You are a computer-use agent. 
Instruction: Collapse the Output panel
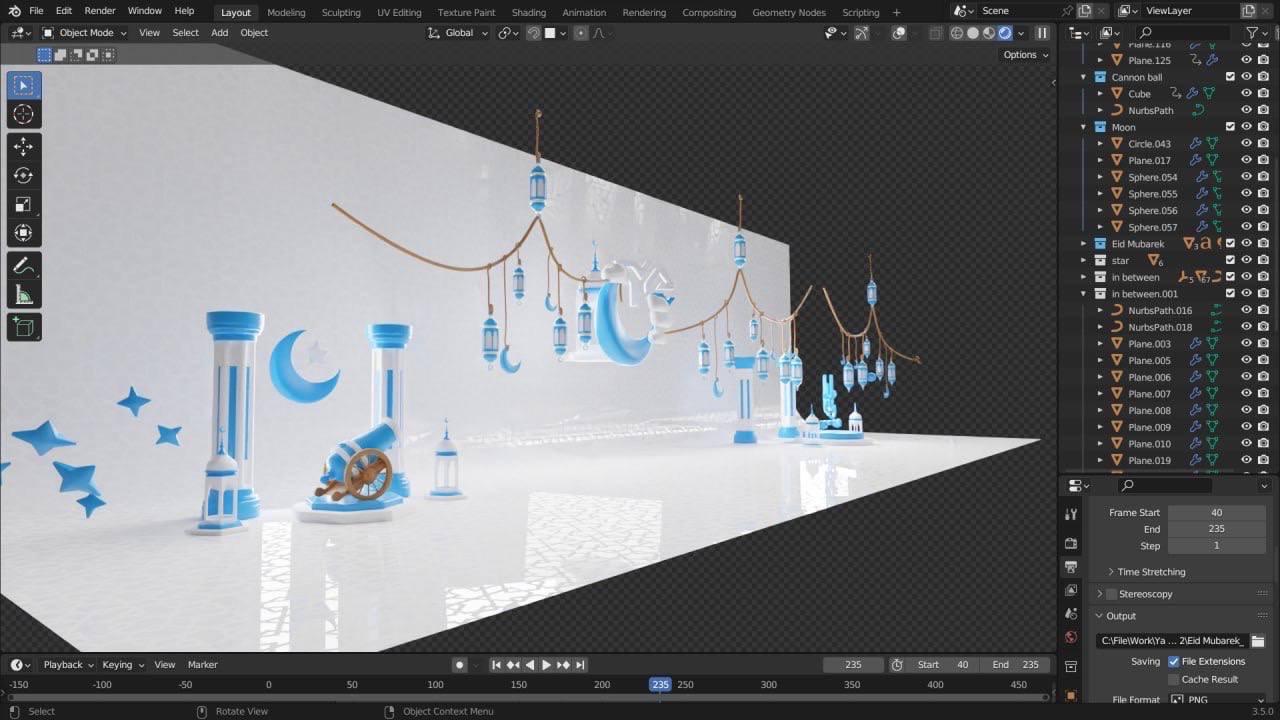(1120, 616)
